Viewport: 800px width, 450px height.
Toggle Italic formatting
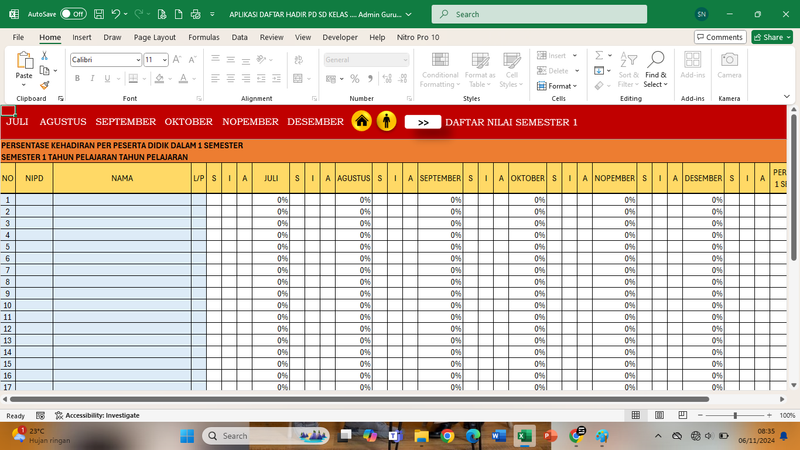point(92,79)
